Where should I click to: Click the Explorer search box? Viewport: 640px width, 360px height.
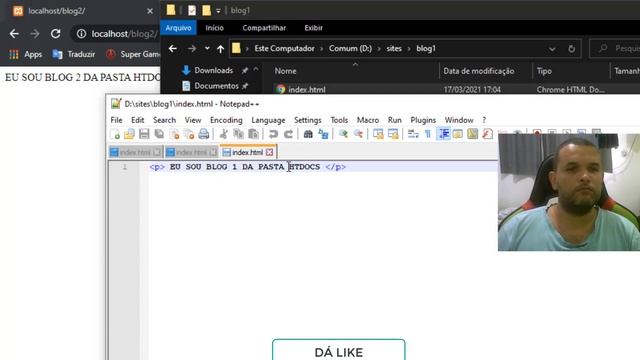615,49
